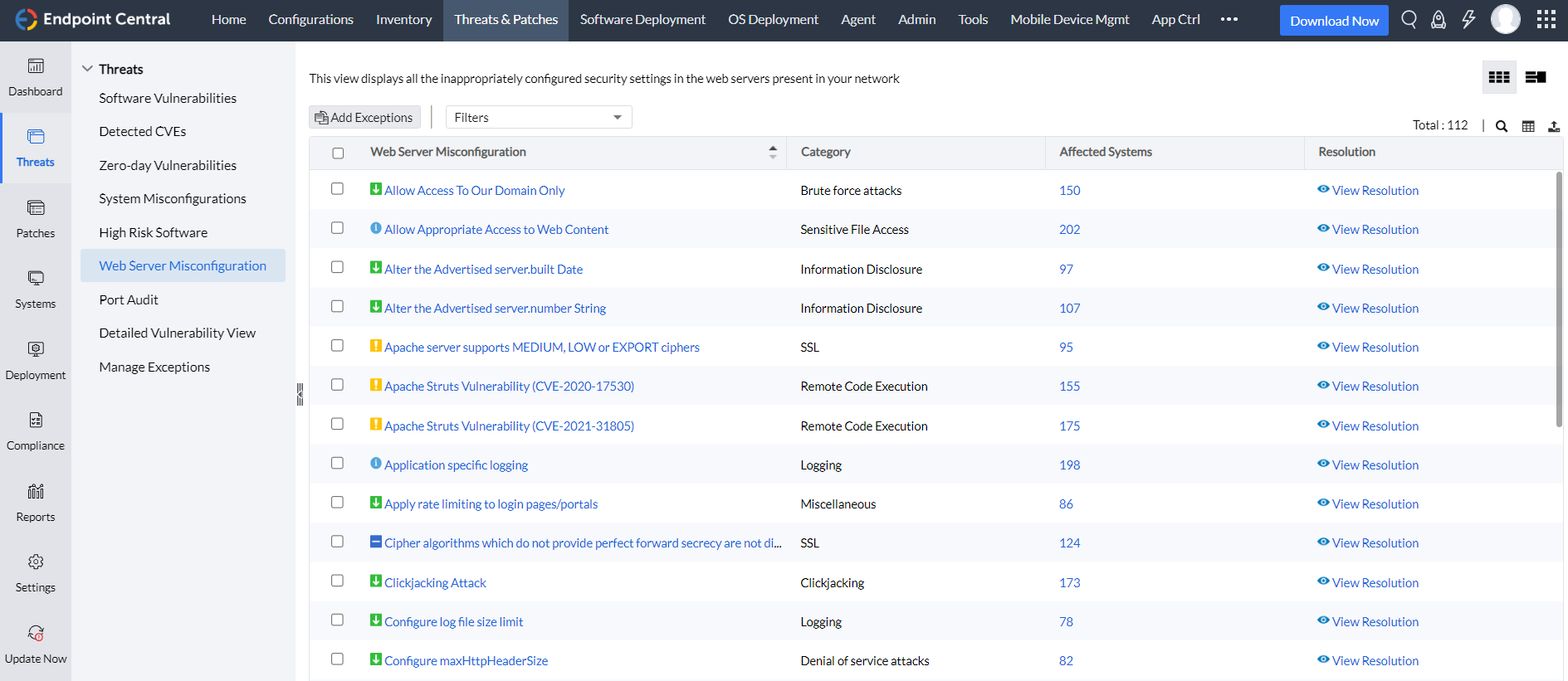1568x681 pixels.
Task: Open the Filters dropdown
Action: click(x=538, y=117)
